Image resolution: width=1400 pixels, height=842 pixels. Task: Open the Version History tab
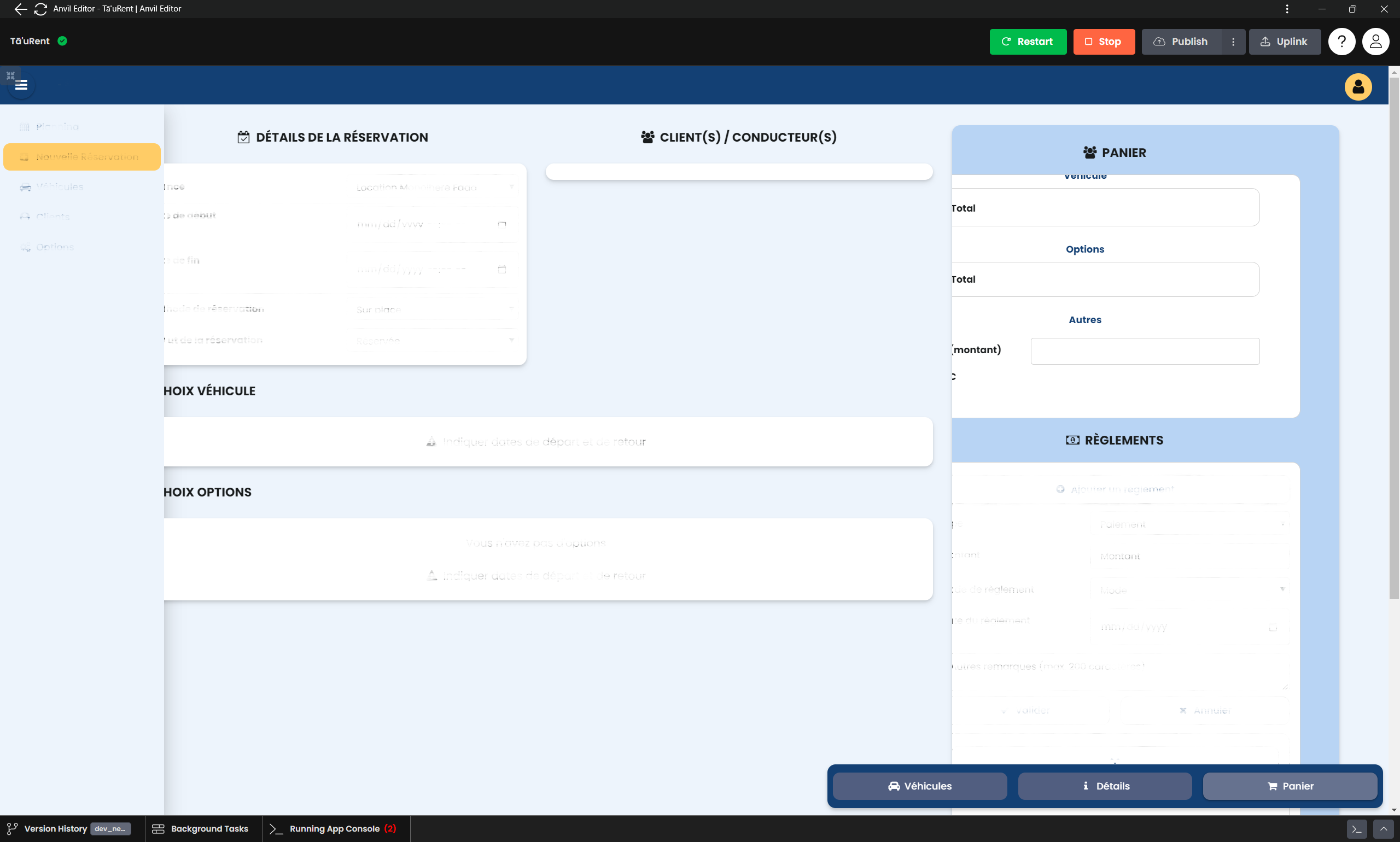tap(56, 828)
